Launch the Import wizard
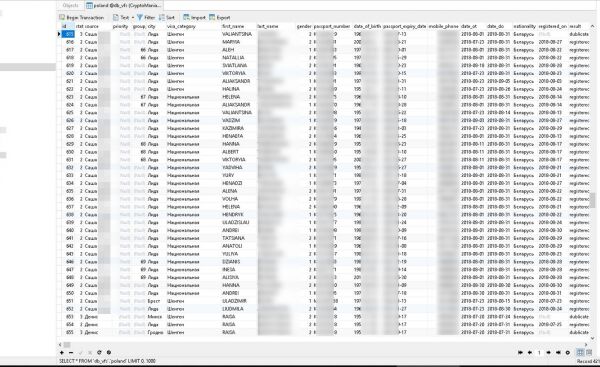Viewport: 600px width, 367px height. [x=194, y=18]
